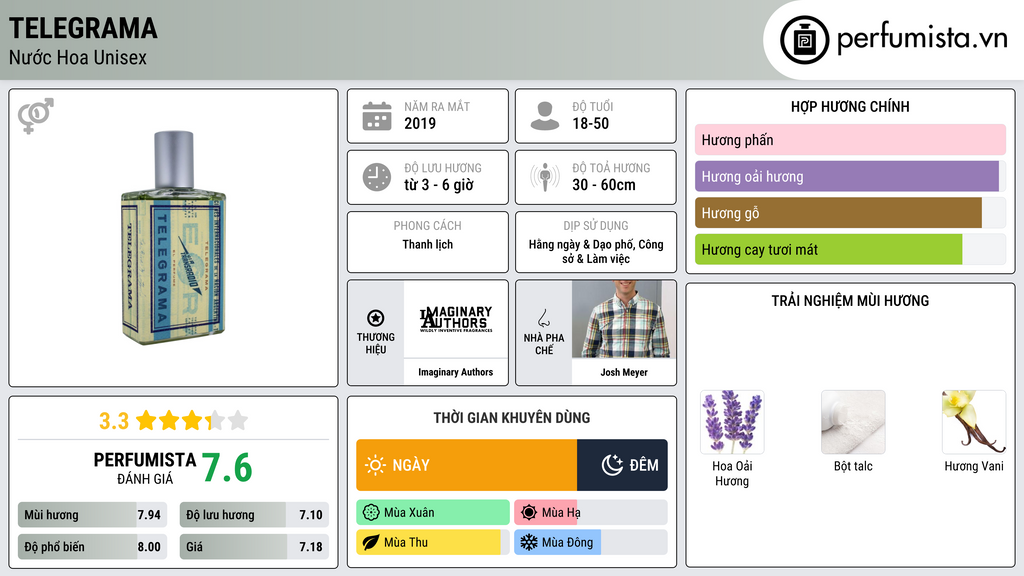The height and width of the screenshot is (576, 1024).
Task: Click the unisex gender symbol icon
Action: click(36, 116)
